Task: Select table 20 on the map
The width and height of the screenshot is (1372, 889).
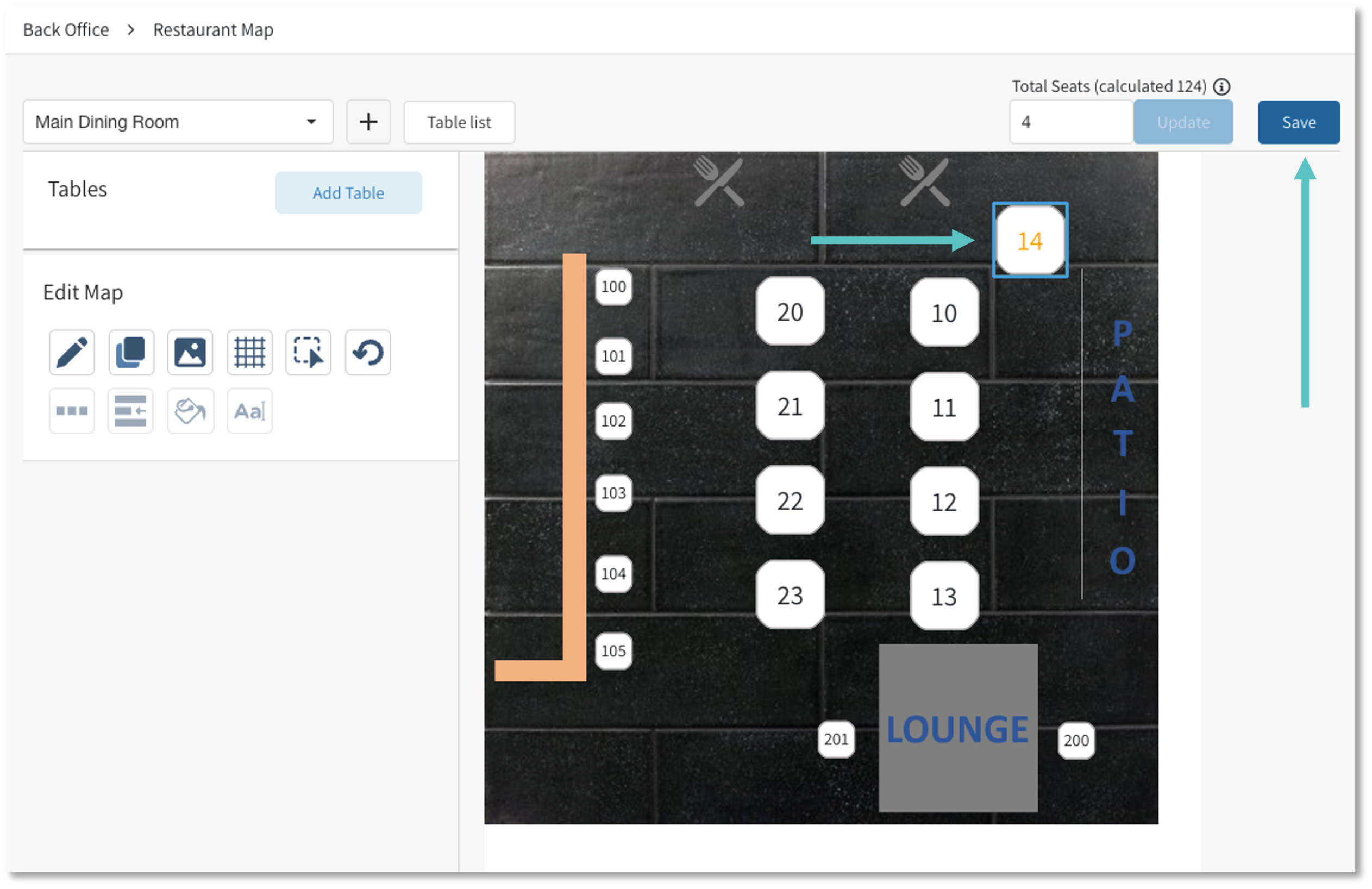Action: tap(789, 312)
